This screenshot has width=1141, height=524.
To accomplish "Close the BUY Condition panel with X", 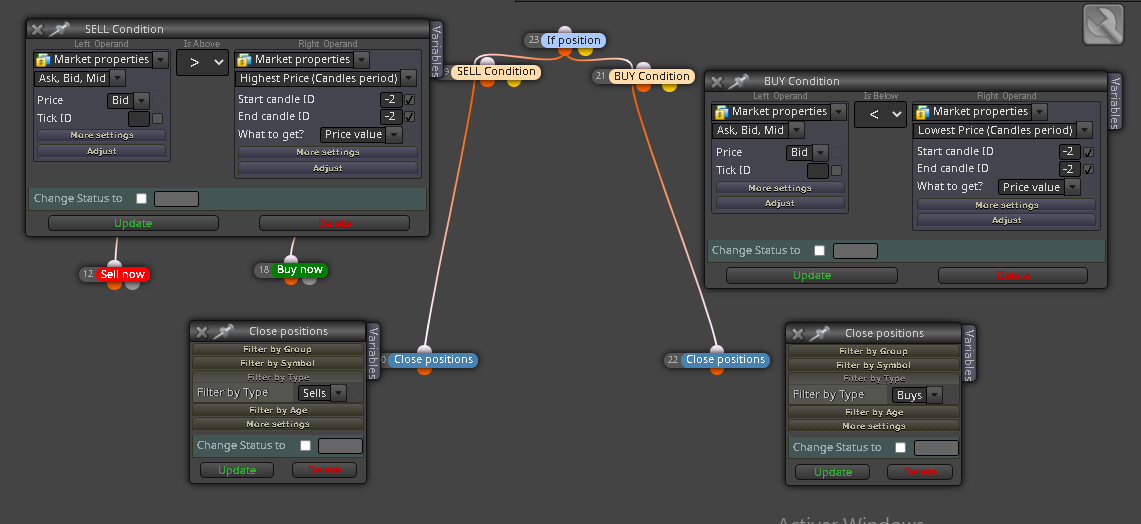I will [x=716, y=82].
